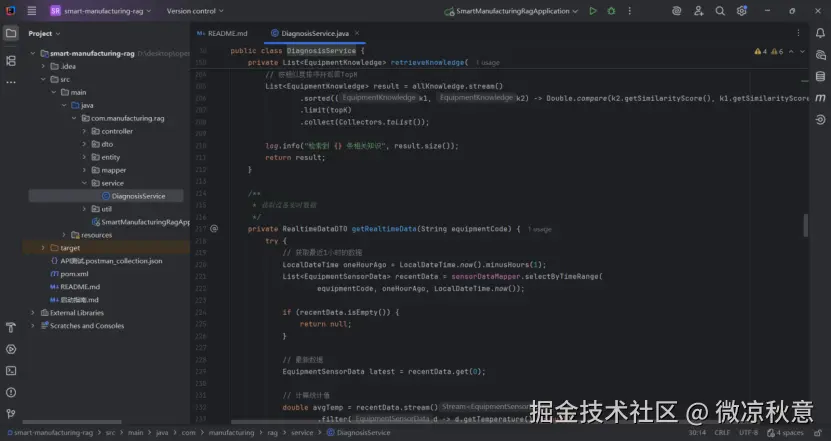Open the Version control dropdown

195,11
